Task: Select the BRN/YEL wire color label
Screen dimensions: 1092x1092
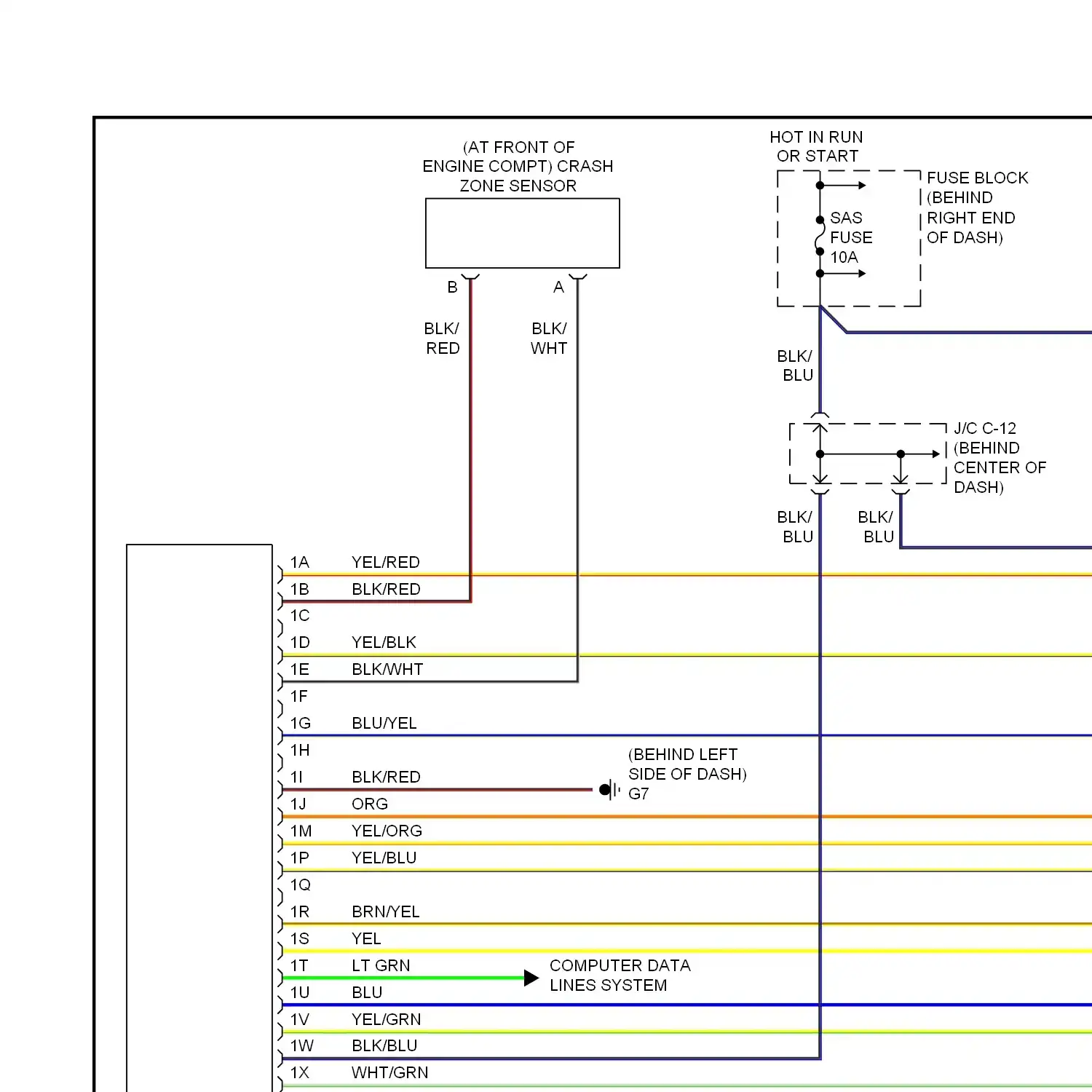Action: click(386, 912)
